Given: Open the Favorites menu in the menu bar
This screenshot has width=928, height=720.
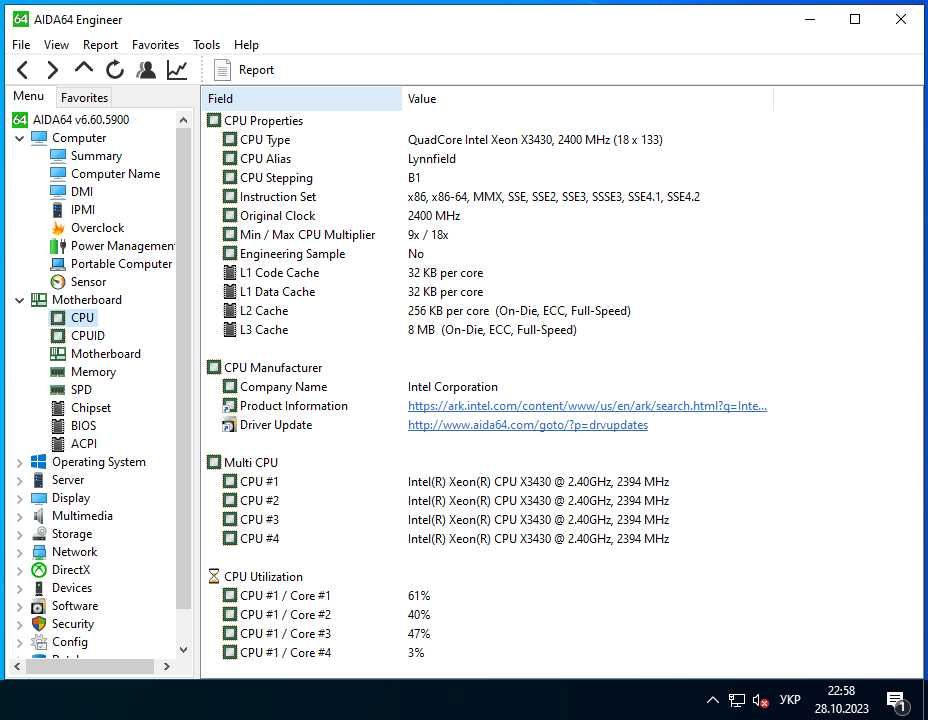Looking at the screenshot, I should 155,45.
